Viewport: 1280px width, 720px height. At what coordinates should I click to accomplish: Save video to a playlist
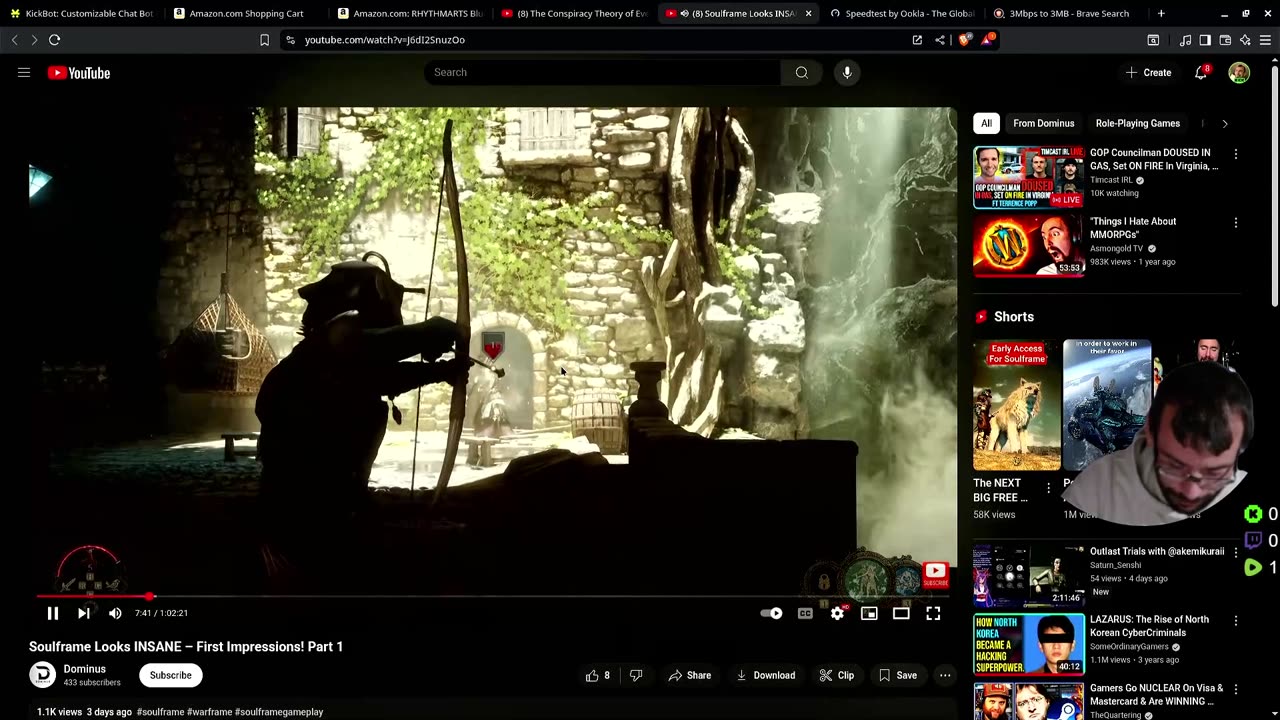click(x=898, y=675)
